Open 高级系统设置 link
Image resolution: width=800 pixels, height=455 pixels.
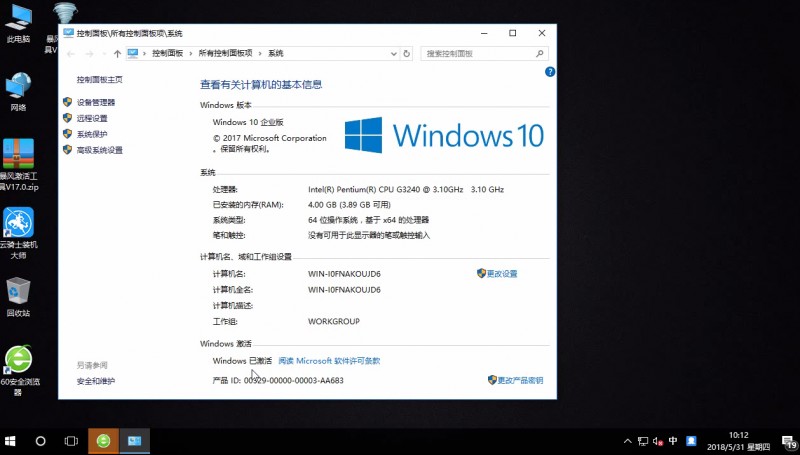tap(100, 149)
